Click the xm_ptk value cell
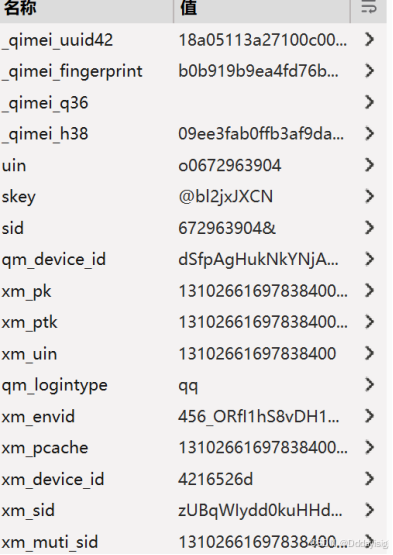 click(263, 322)
